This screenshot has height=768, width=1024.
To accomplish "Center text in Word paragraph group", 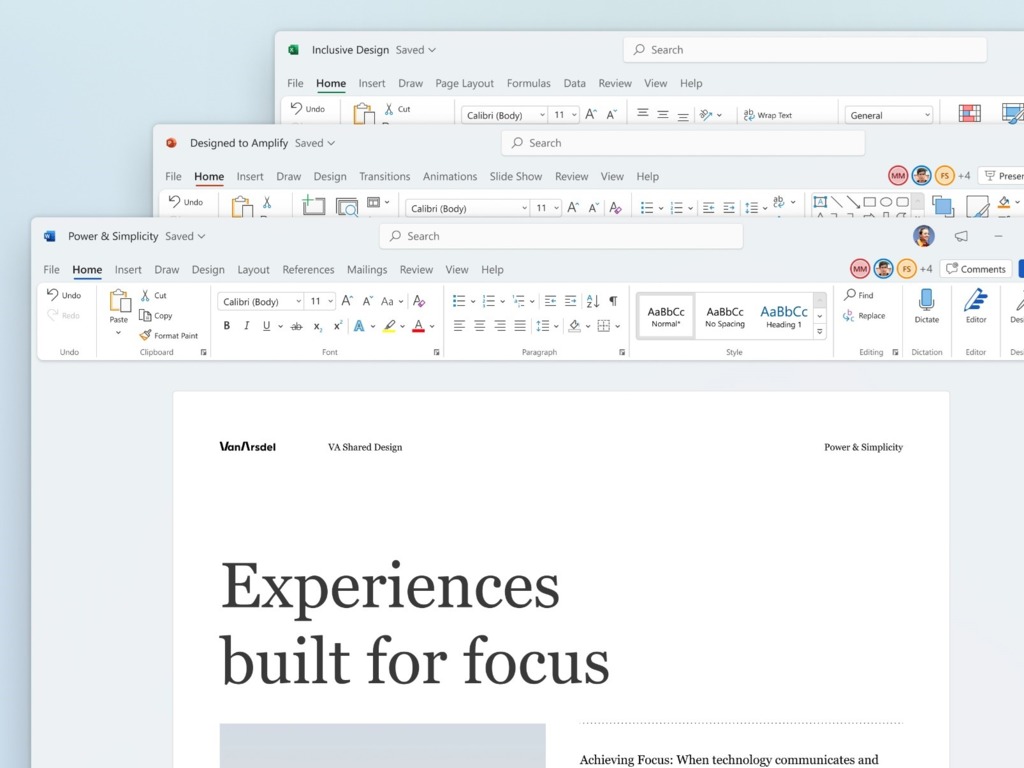I will pyautogui.click(x=480, y=325).
